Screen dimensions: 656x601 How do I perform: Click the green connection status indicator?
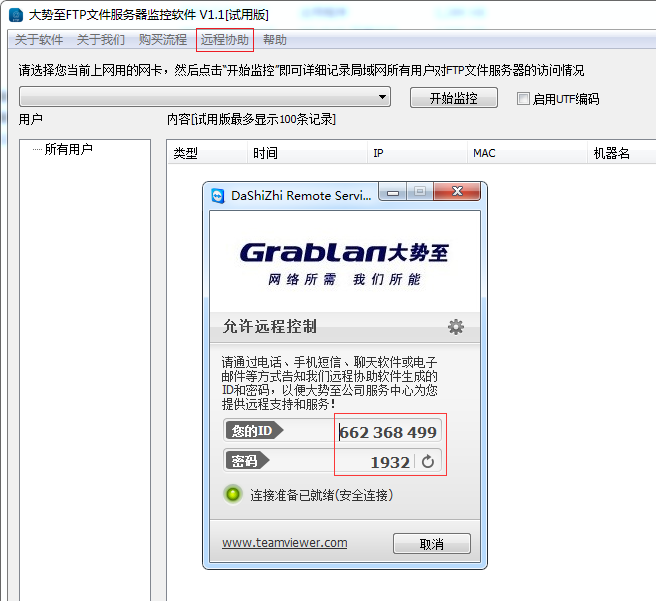pyautogui.click(x=233, y=495)
